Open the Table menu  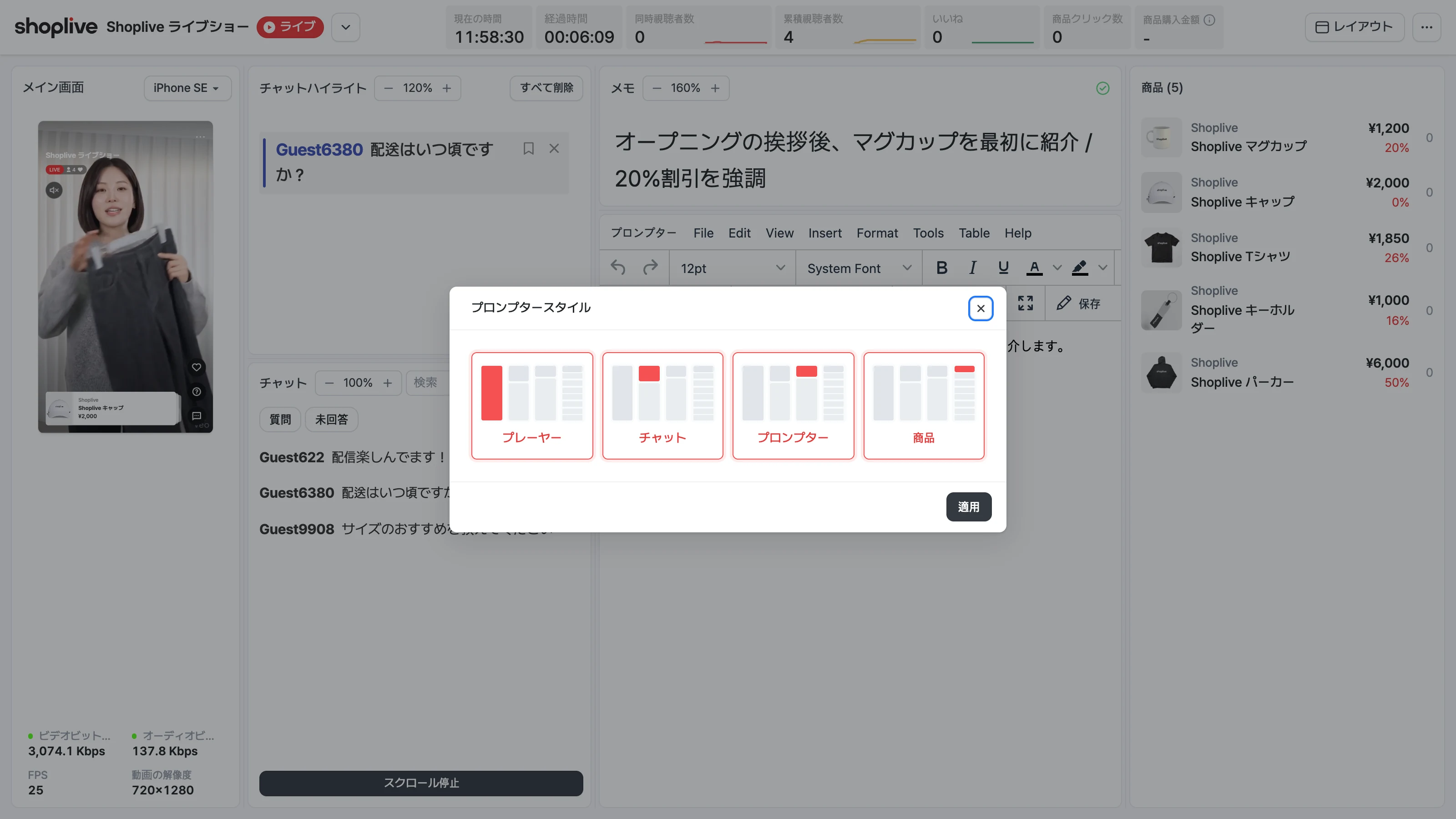pyautogui.click(x=974, y=233)
